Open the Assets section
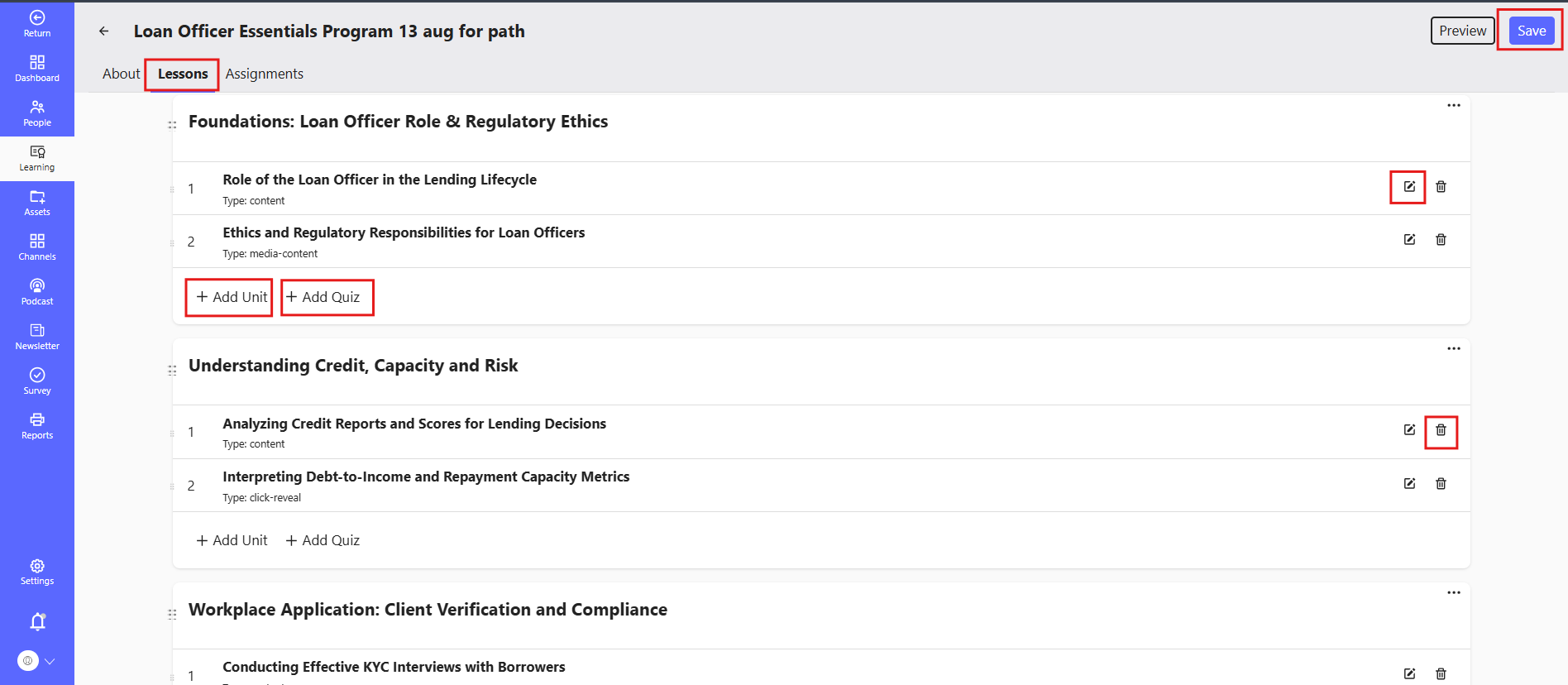 click(x=37, y=203)
